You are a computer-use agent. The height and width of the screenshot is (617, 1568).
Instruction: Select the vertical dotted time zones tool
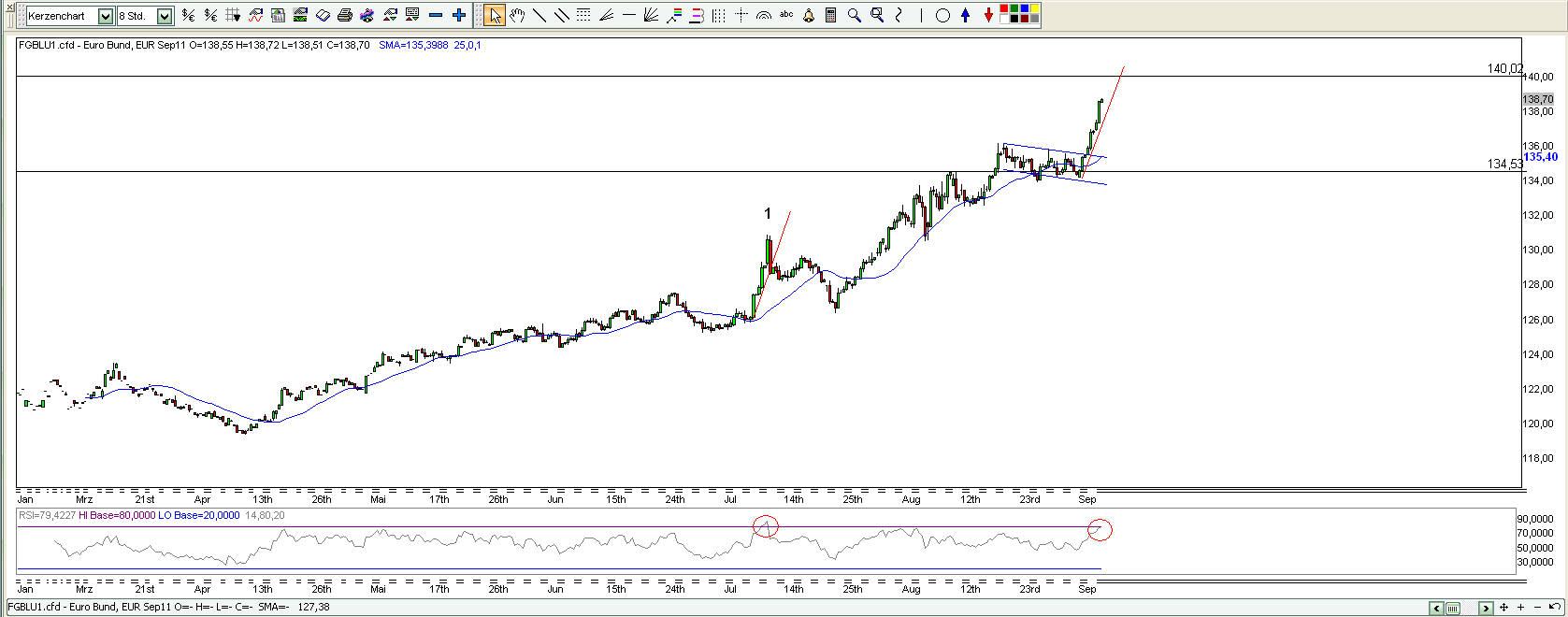(718, 15)
